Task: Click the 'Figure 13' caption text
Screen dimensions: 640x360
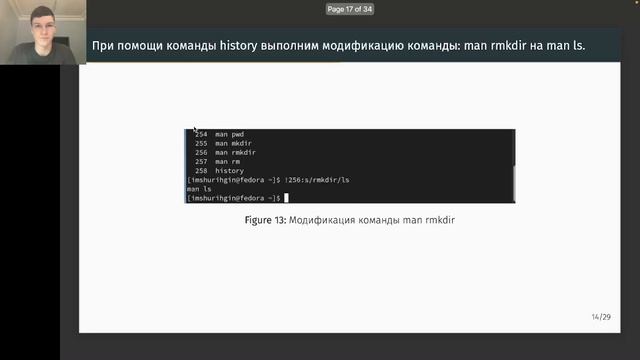Action: (x=350, y=220)
